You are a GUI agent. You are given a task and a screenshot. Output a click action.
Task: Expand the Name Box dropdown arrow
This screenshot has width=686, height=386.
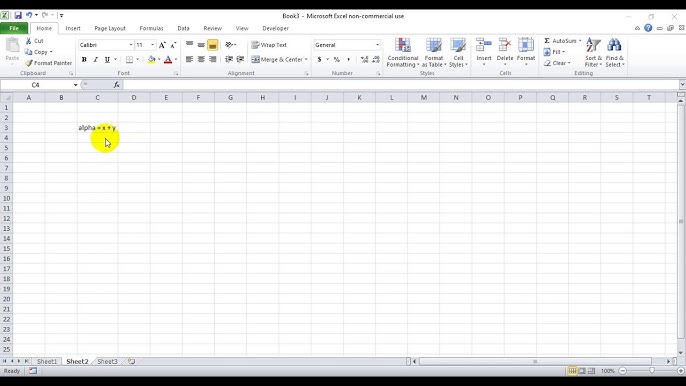(x=75, y=85)
